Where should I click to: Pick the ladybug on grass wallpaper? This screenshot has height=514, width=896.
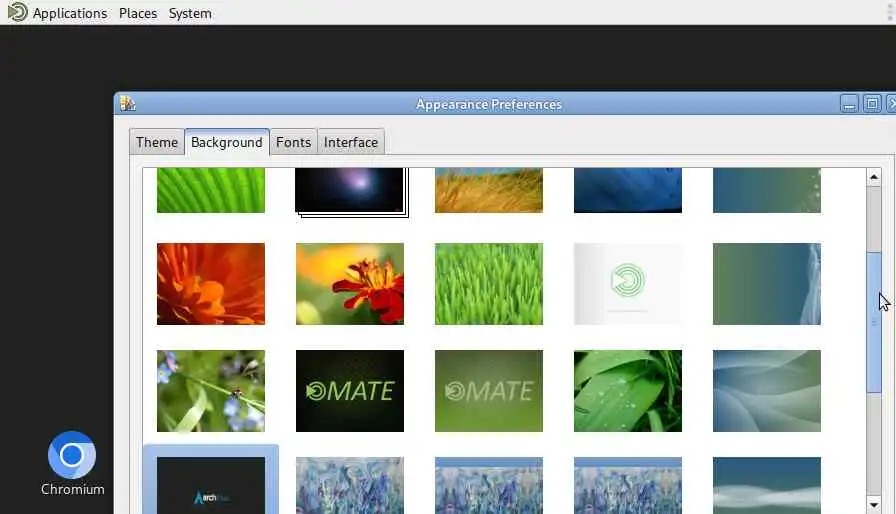(211, 391)
